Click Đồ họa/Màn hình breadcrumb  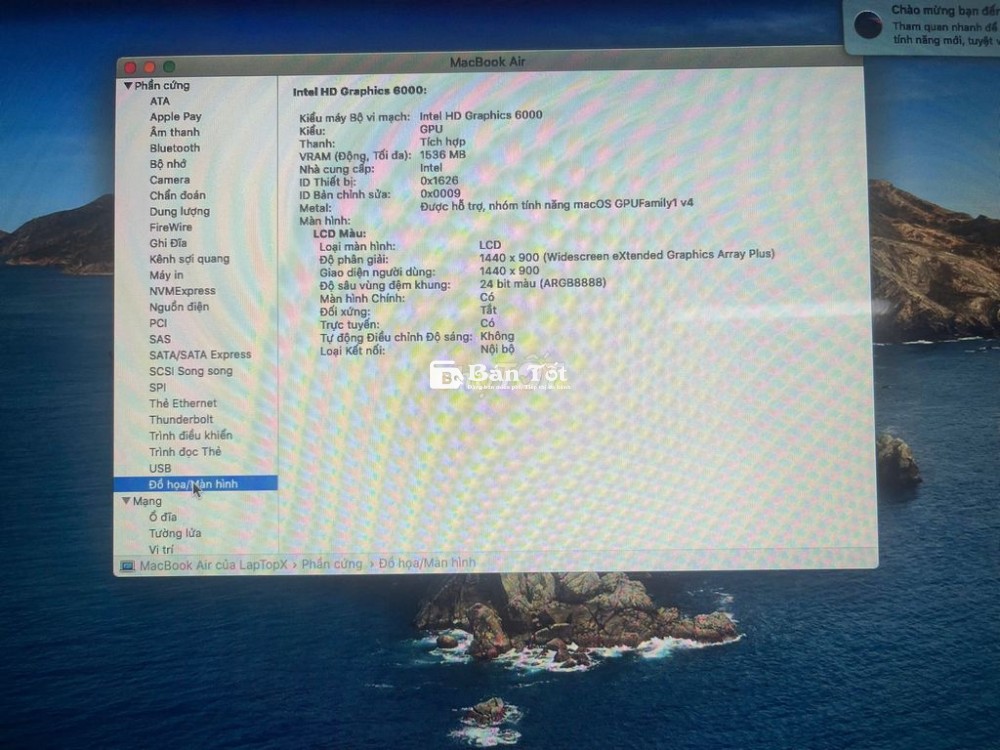pos(427,562)
